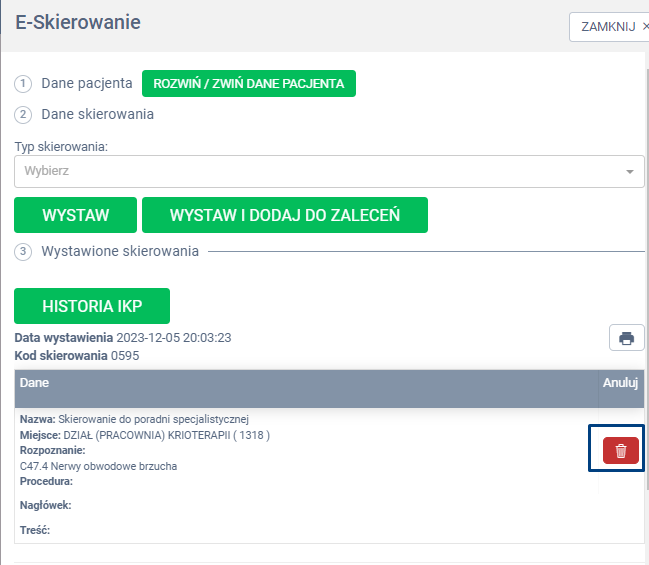
Task: Print the referral using the printer icon
Action: [x=626, y=338]
